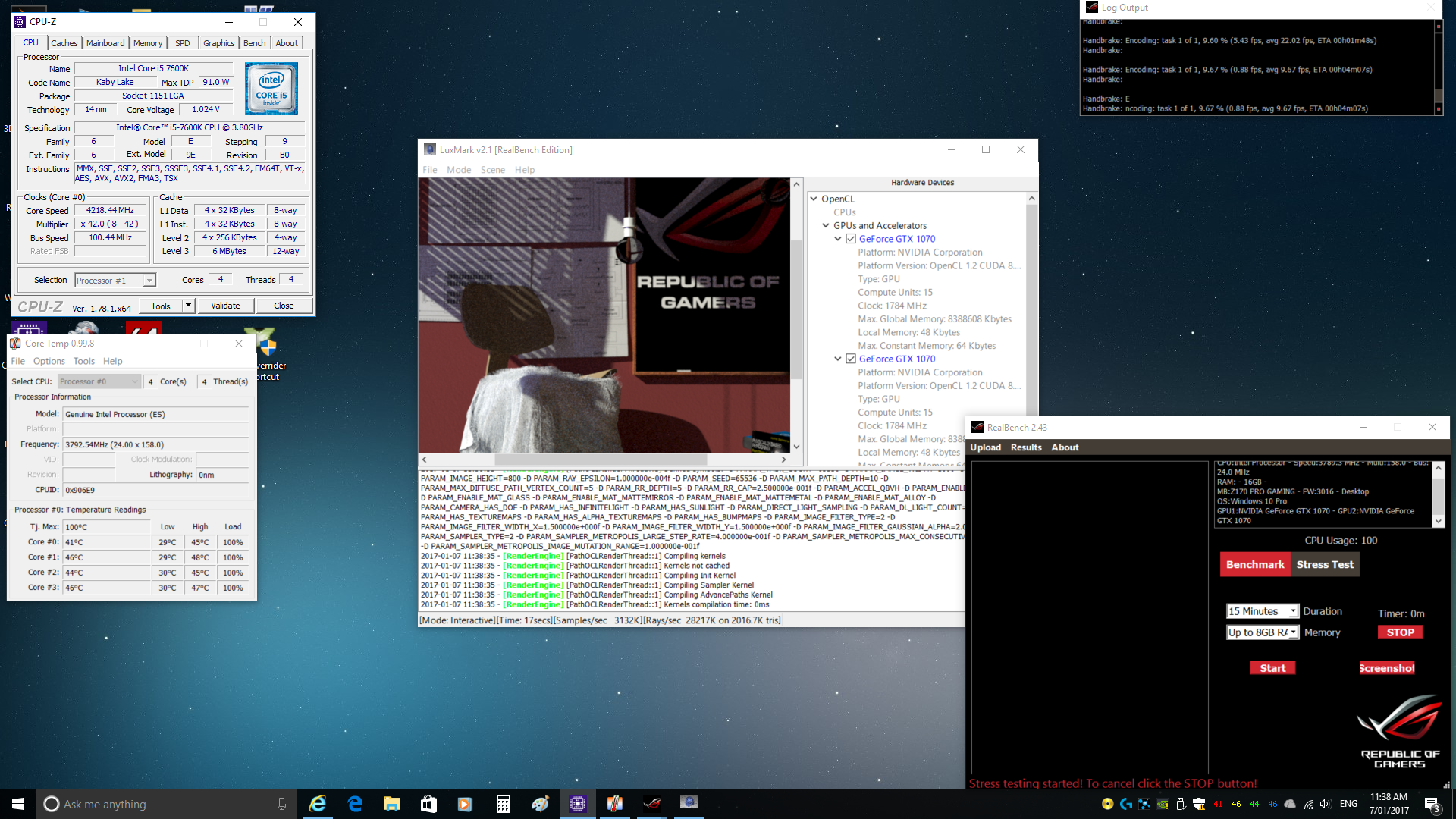Click the Start button in RealBench
This screenshot has width=1456, height=819.
pyautogui.click(x=1272, y=668)
